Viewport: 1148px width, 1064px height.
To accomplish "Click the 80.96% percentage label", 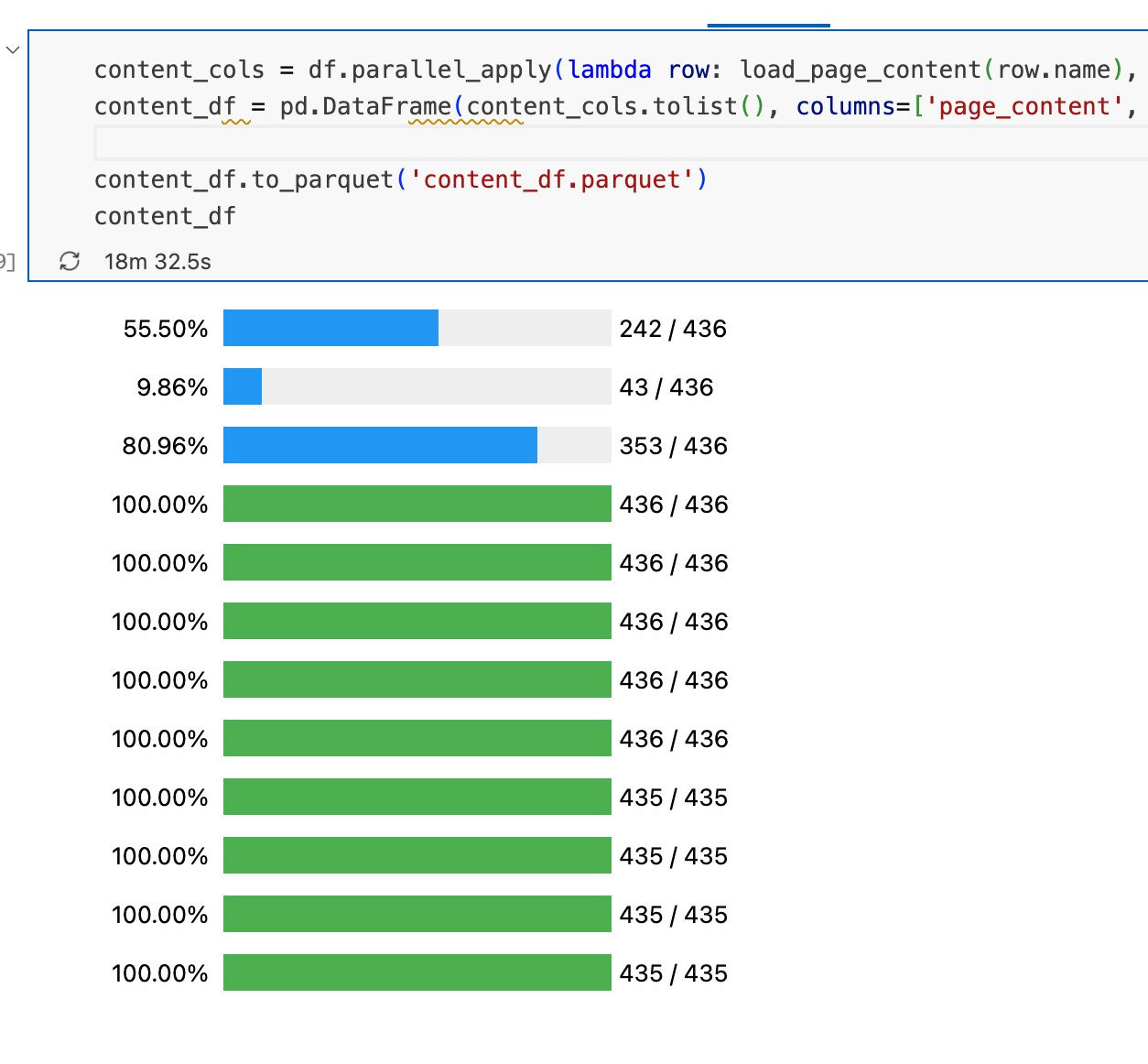I will tap(165, 446).
